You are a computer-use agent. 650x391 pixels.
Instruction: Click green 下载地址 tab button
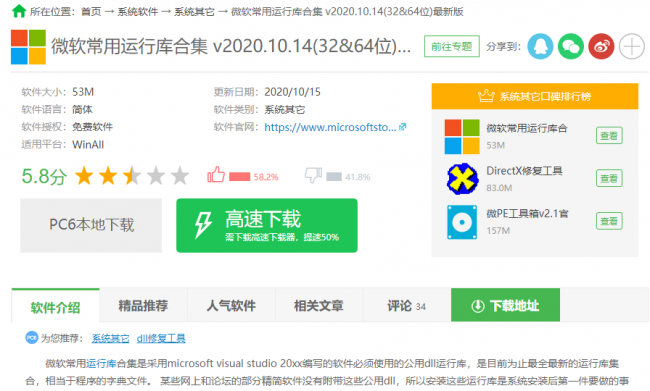point(505,305)
